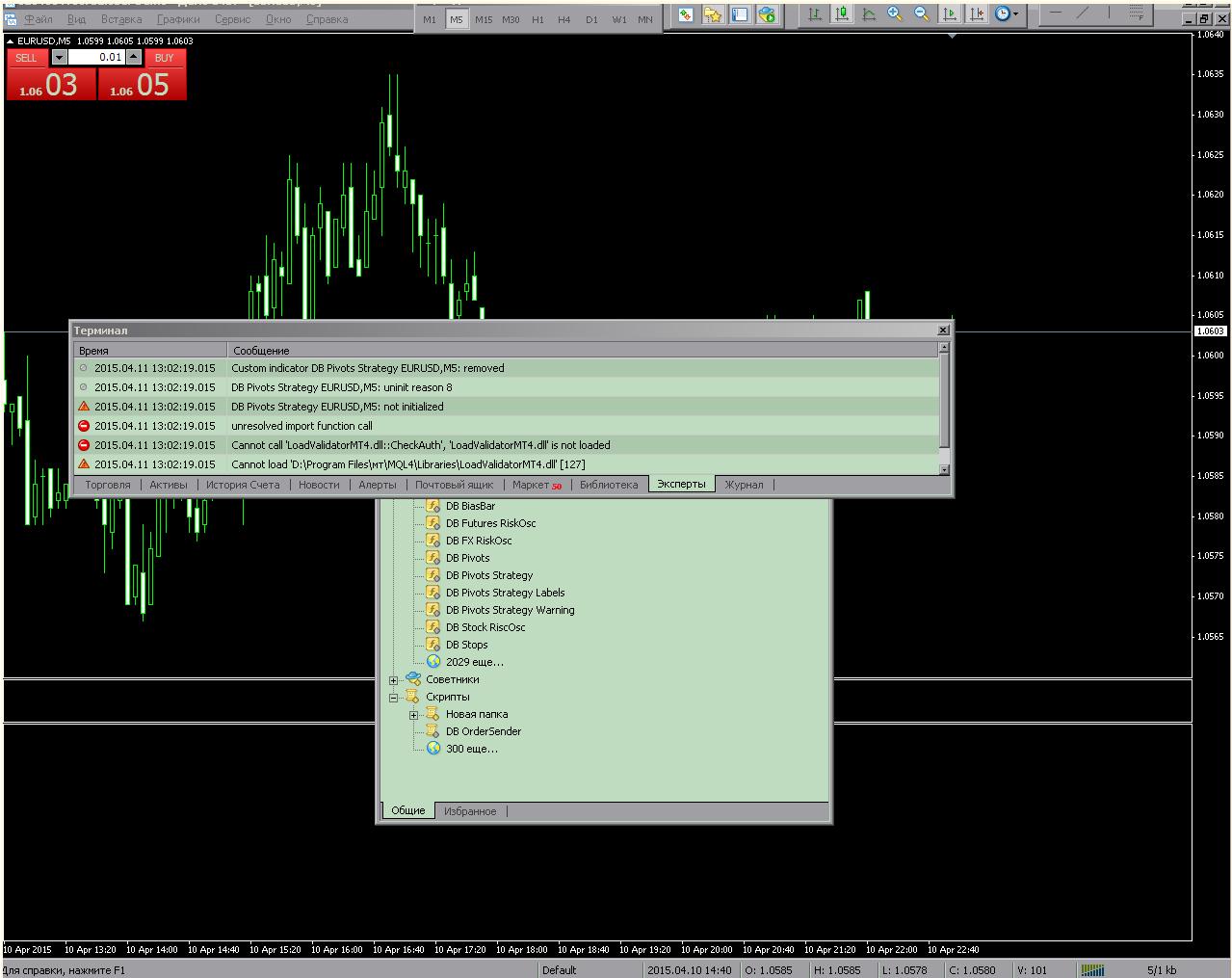Select the horizontal line drawing tool
The width and height of the screenshot is (1232, 978).
point(1057,13)
